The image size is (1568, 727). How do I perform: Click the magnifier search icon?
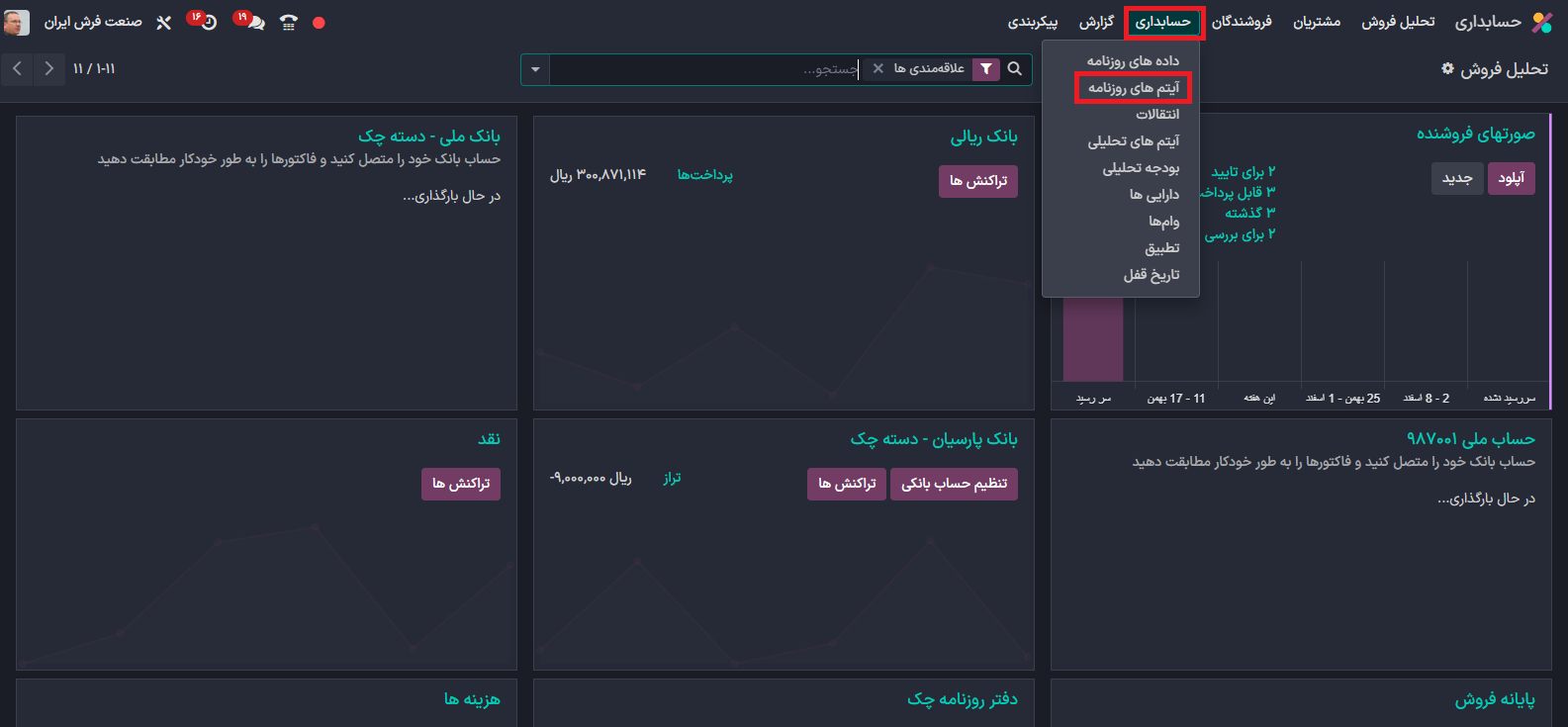point(1014,69)
